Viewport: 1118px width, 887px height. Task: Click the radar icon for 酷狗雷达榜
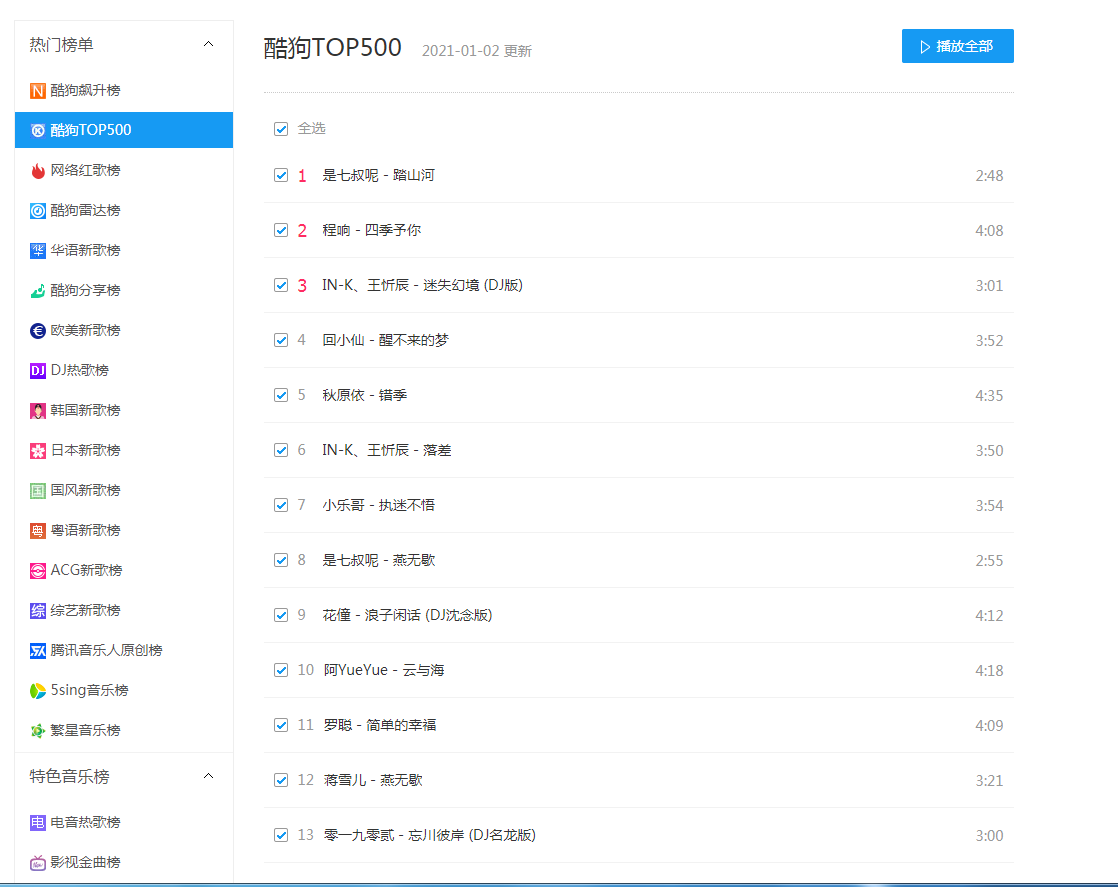(38, 210)
